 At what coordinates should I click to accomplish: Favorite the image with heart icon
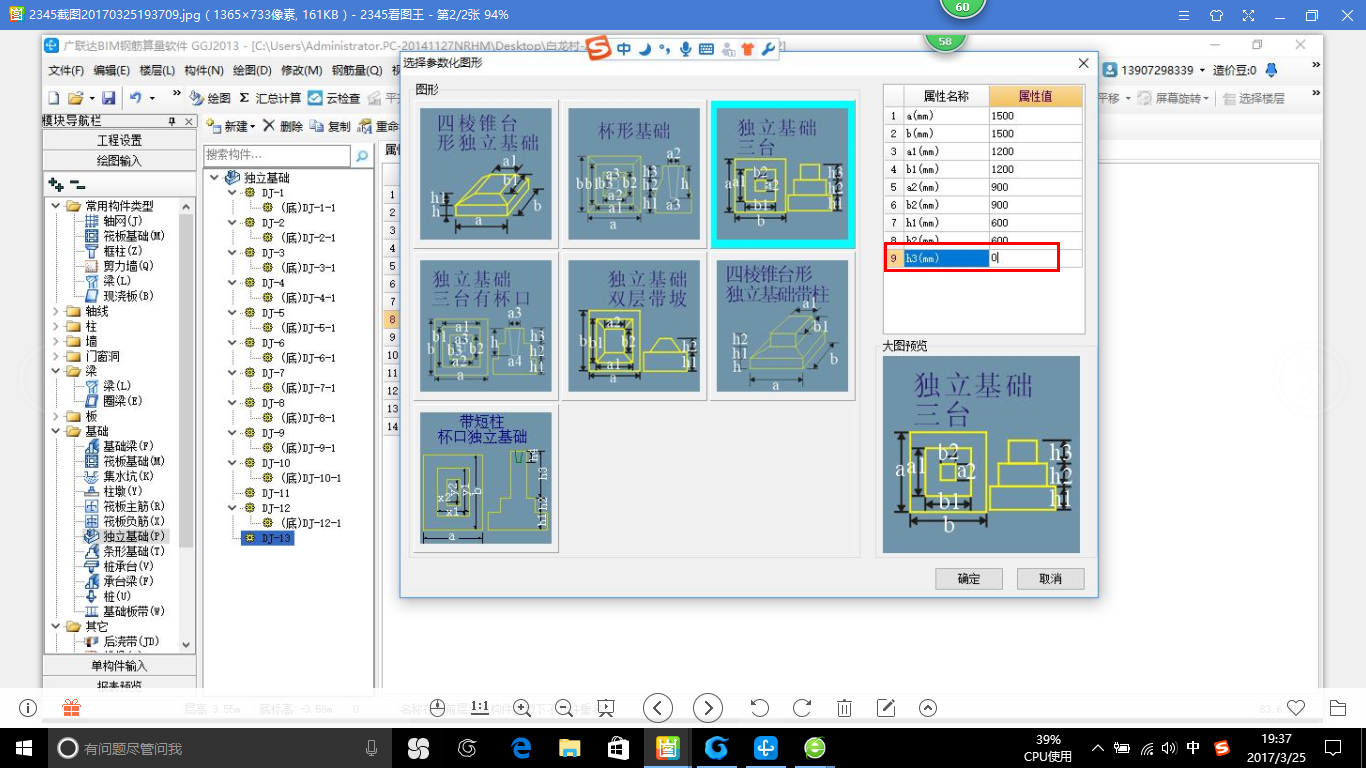pos(1296,708)
